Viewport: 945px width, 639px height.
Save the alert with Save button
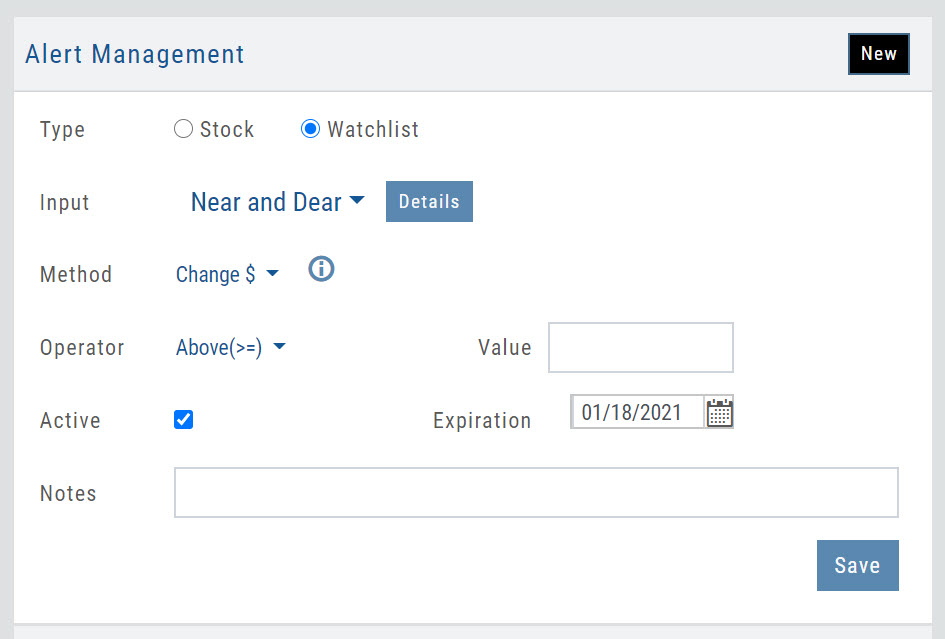tap(857, 565)
